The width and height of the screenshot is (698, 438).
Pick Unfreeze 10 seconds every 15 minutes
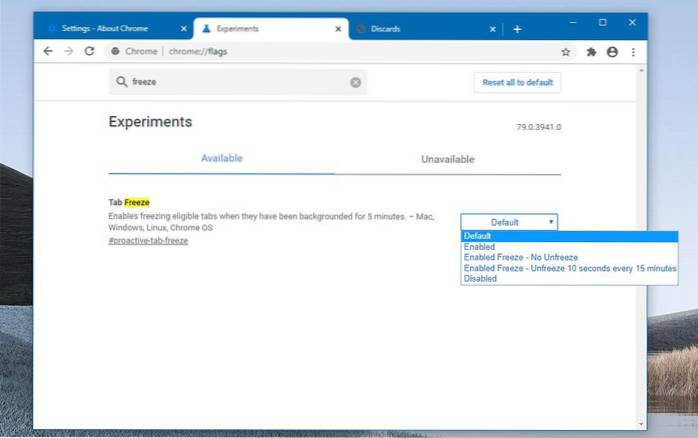[568, 268]
